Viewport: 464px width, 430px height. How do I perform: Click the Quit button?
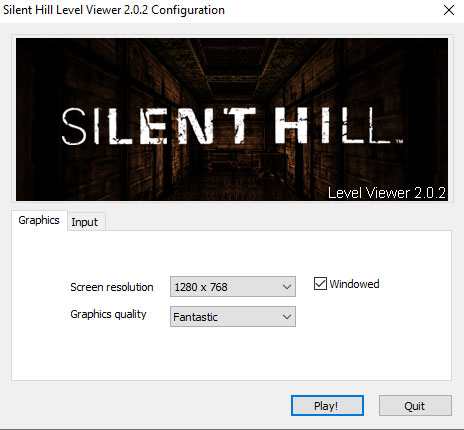tap(415, 406)
